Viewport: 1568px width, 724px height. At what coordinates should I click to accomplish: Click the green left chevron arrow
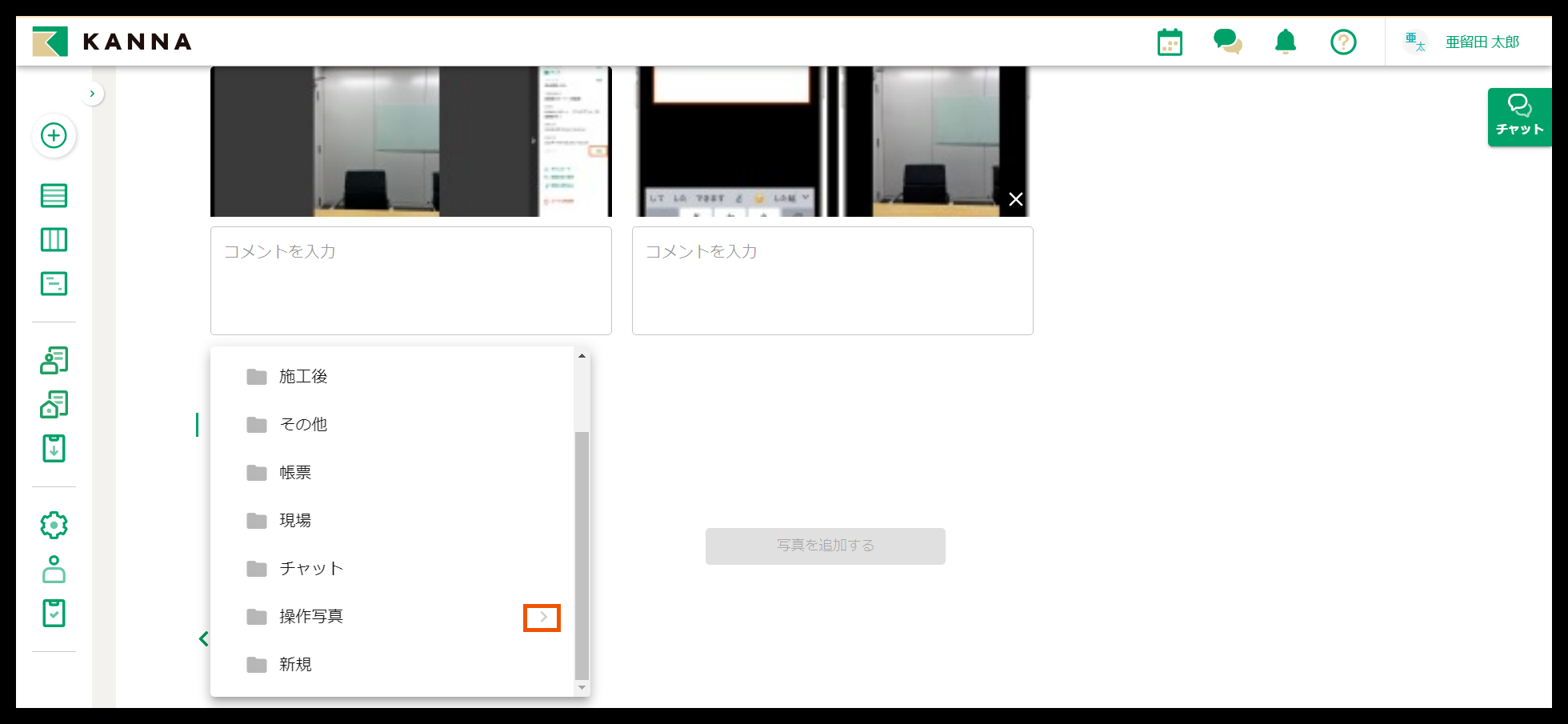204,638
